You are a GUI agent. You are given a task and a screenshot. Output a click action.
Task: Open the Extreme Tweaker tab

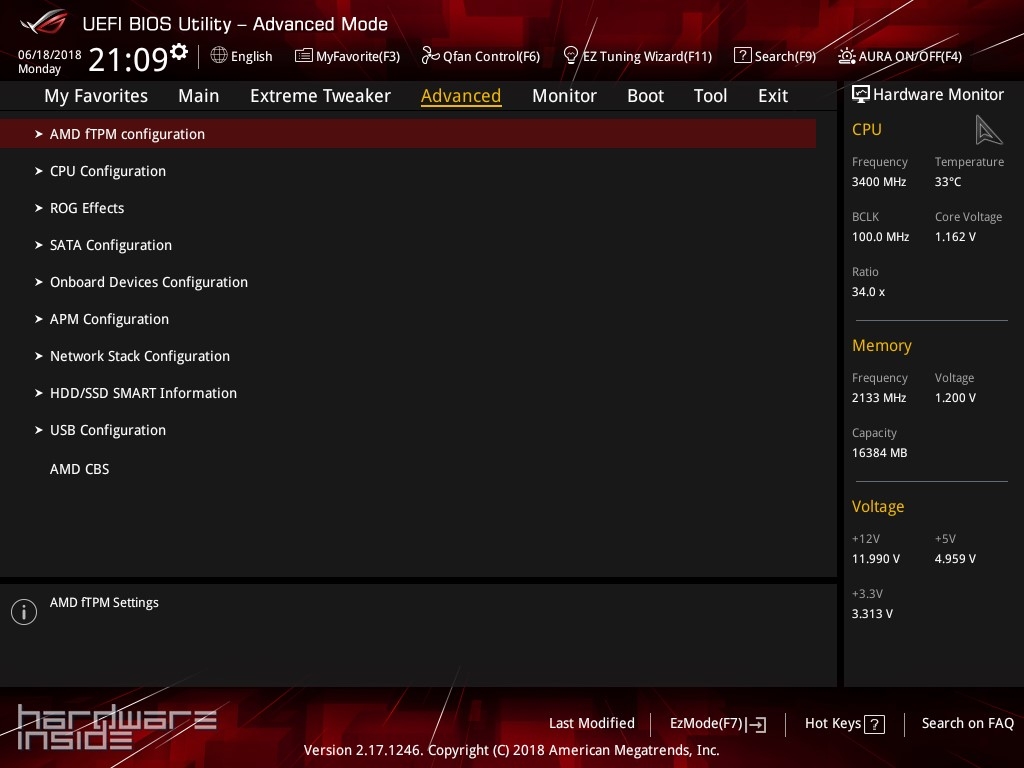(x=320, y=96)
